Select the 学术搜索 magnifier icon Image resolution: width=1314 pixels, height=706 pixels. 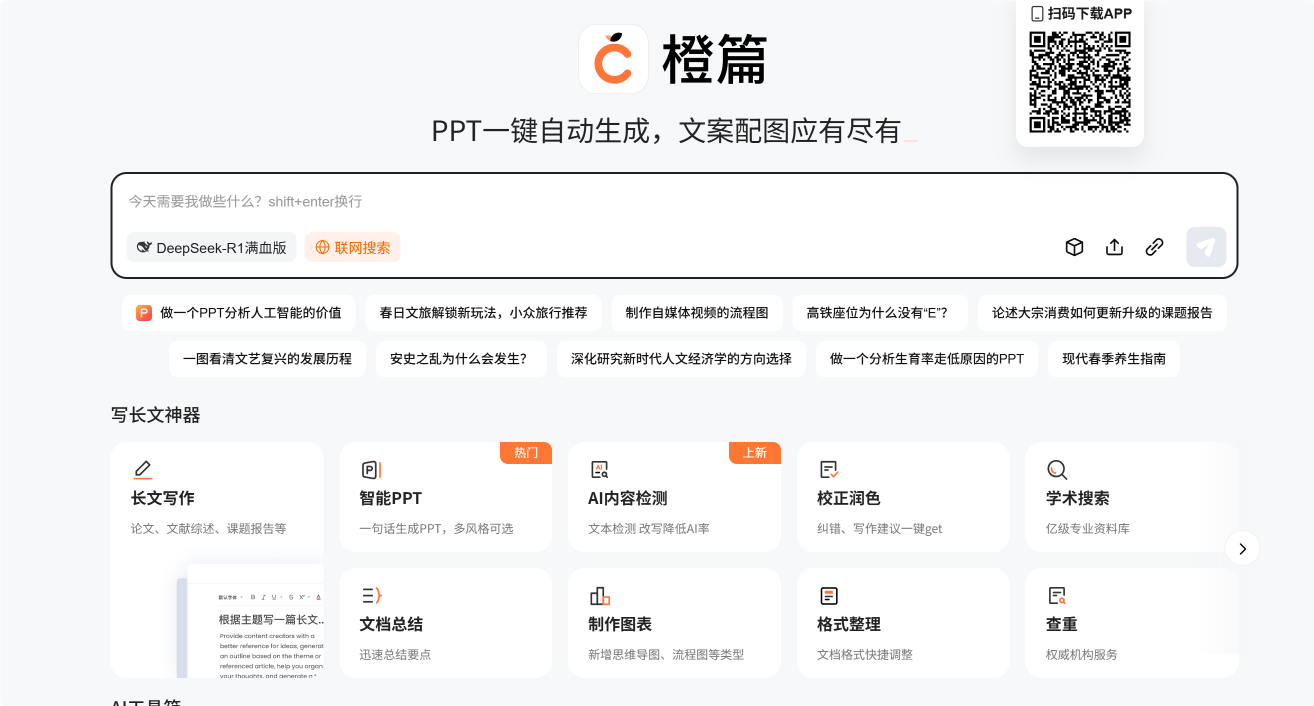(1057, 470)
